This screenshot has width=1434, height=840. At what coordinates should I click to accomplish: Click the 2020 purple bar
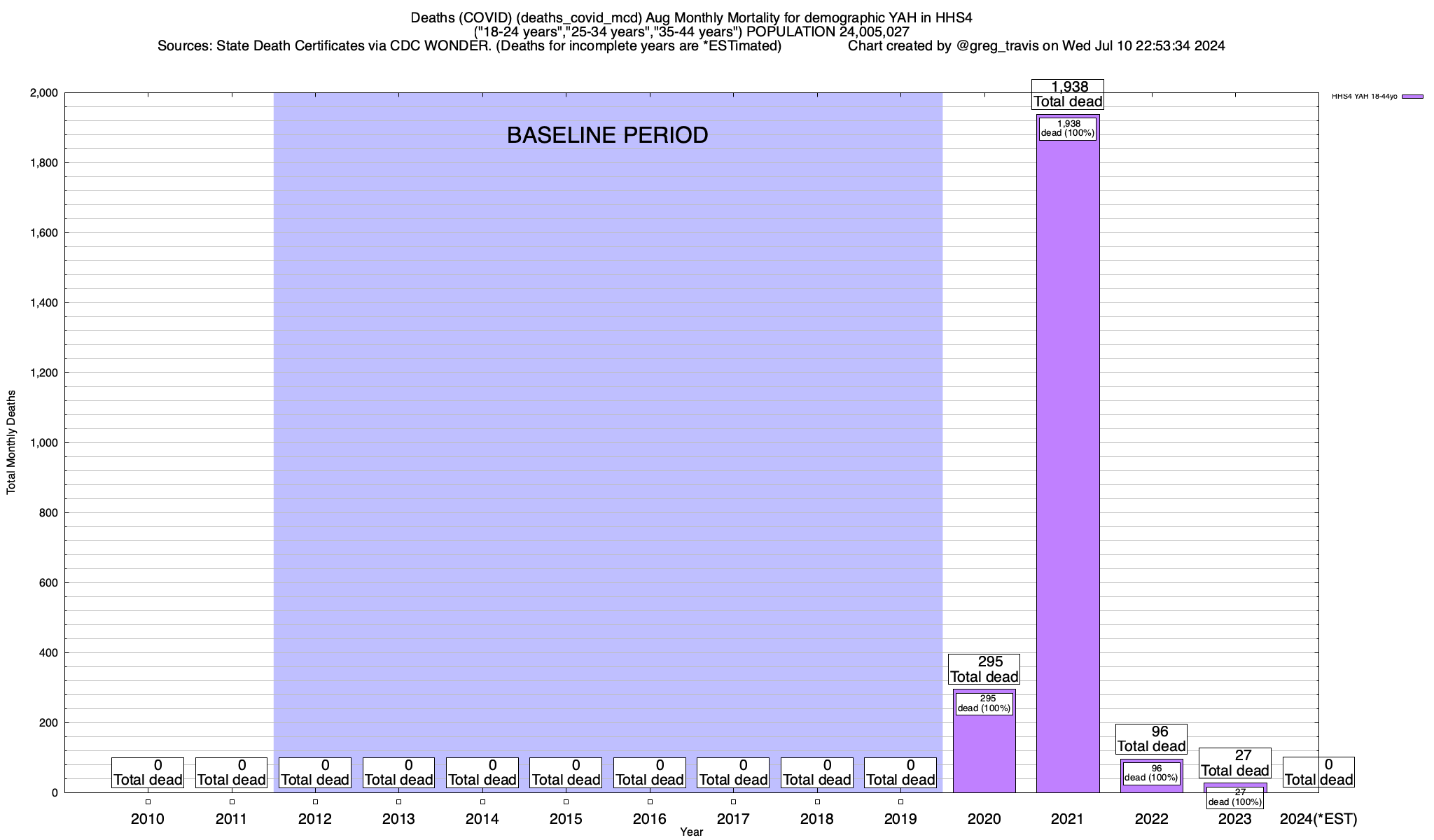984,756
